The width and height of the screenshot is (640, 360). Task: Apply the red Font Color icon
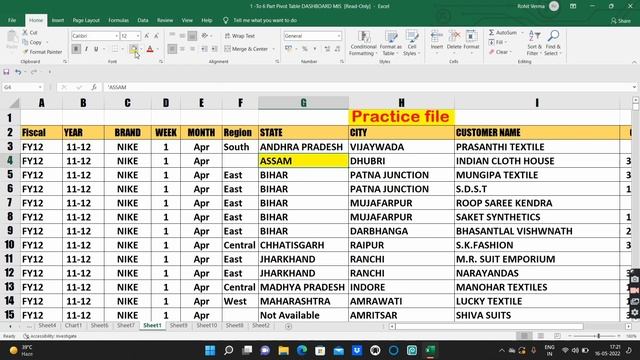[x=150, y=49]
